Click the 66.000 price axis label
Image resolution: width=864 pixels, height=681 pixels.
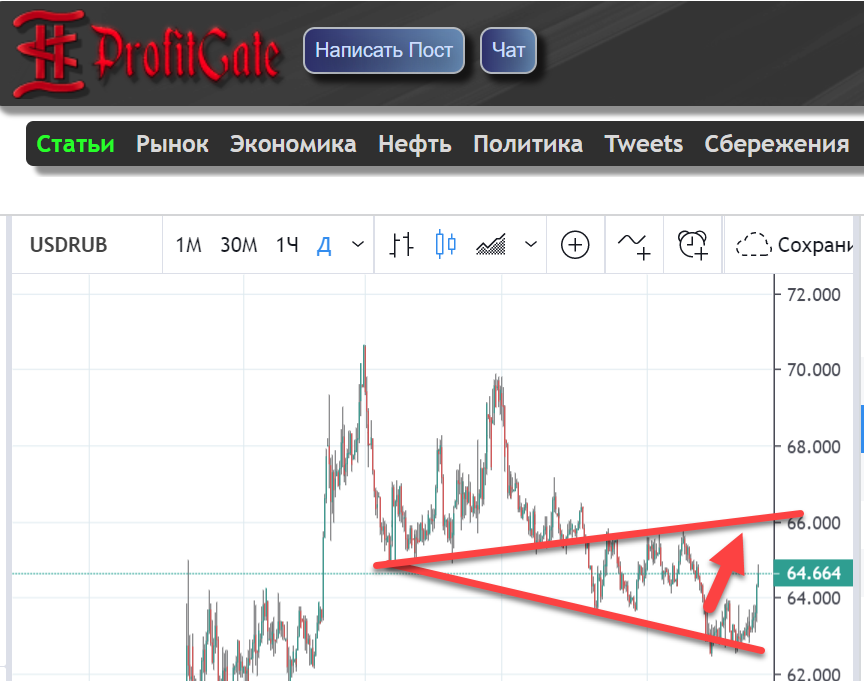point(813,522)
